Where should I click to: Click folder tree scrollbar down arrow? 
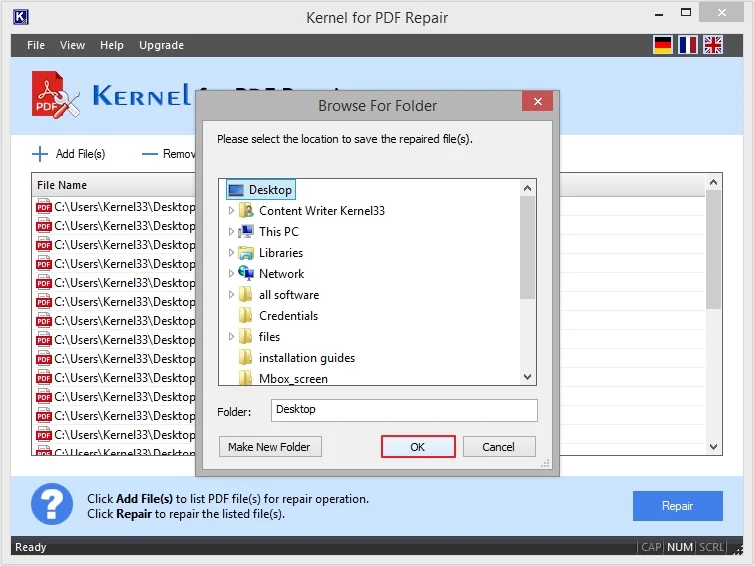pos(528,377)
